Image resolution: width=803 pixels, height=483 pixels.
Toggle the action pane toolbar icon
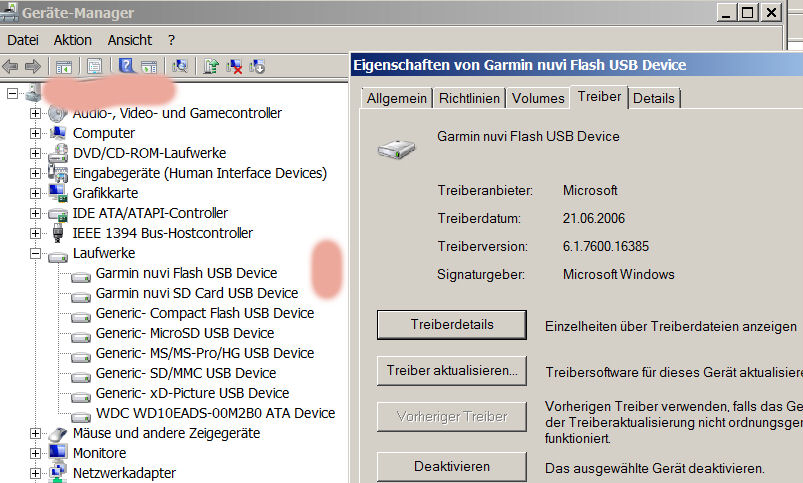click(x=149, y=67)
